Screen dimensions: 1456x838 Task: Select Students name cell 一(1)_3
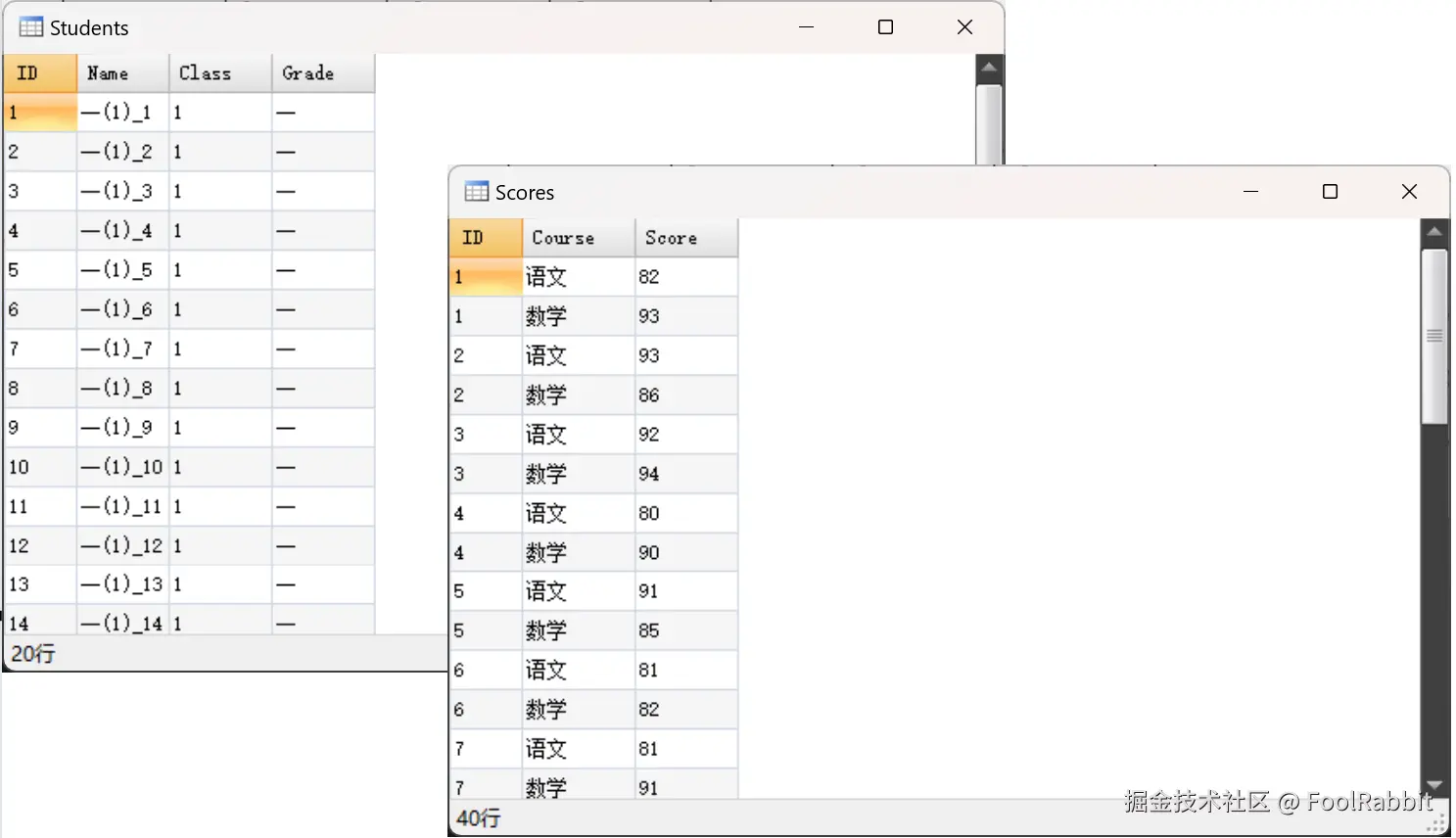122,191
